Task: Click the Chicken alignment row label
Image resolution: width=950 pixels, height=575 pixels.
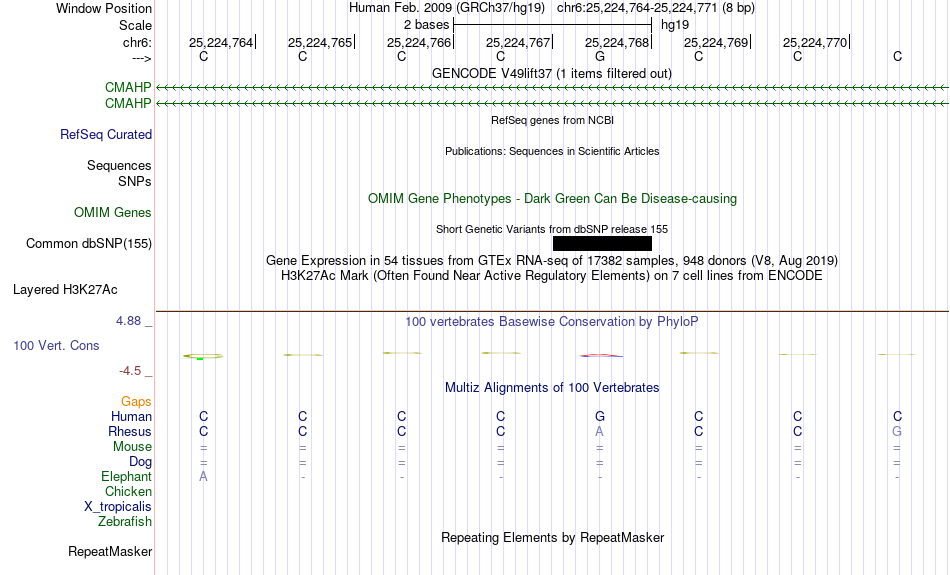Action: 128,491
